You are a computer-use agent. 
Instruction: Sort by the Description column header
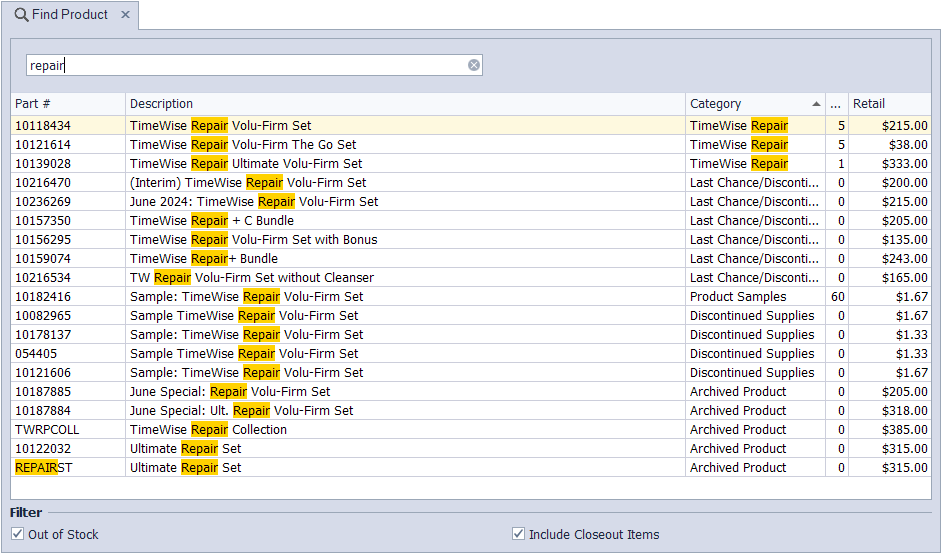pos(405,104)
